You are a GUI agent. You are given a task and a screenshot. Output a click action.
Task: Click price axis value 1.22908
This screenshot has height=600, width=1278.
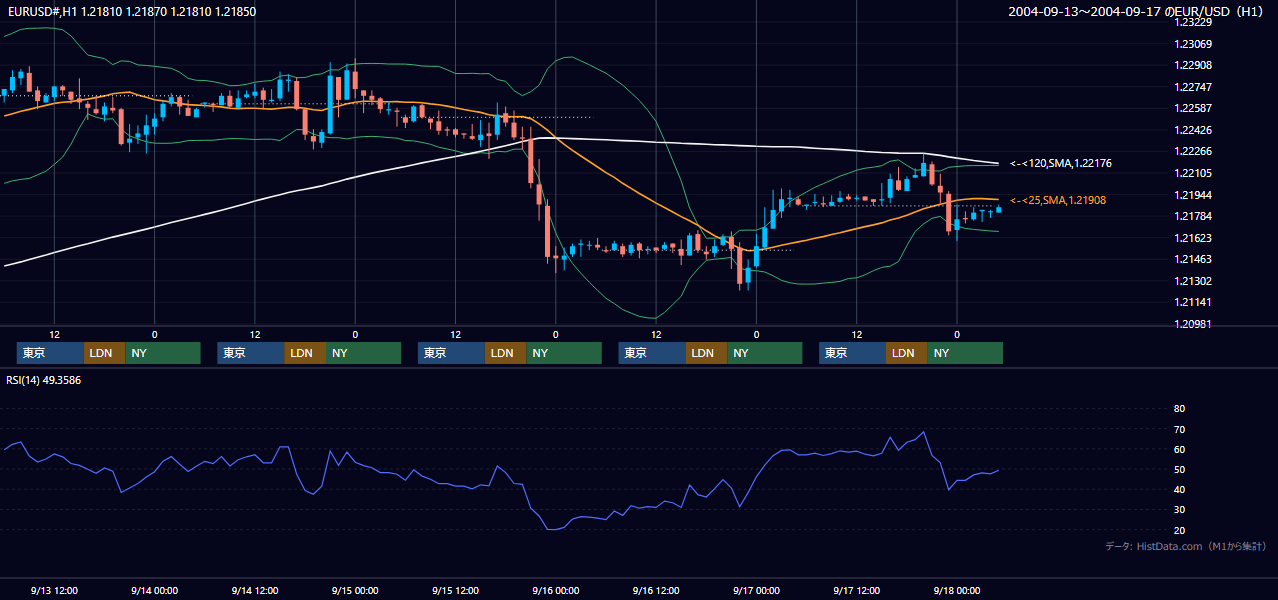pos(1193,65)
